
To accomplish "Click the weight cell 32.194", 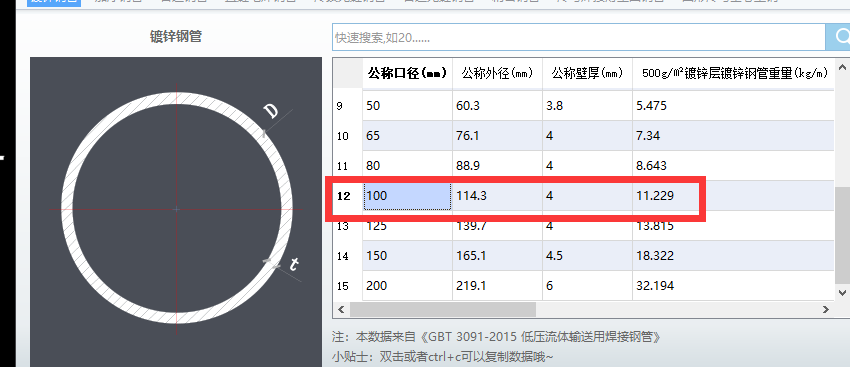I will (733, 286).
